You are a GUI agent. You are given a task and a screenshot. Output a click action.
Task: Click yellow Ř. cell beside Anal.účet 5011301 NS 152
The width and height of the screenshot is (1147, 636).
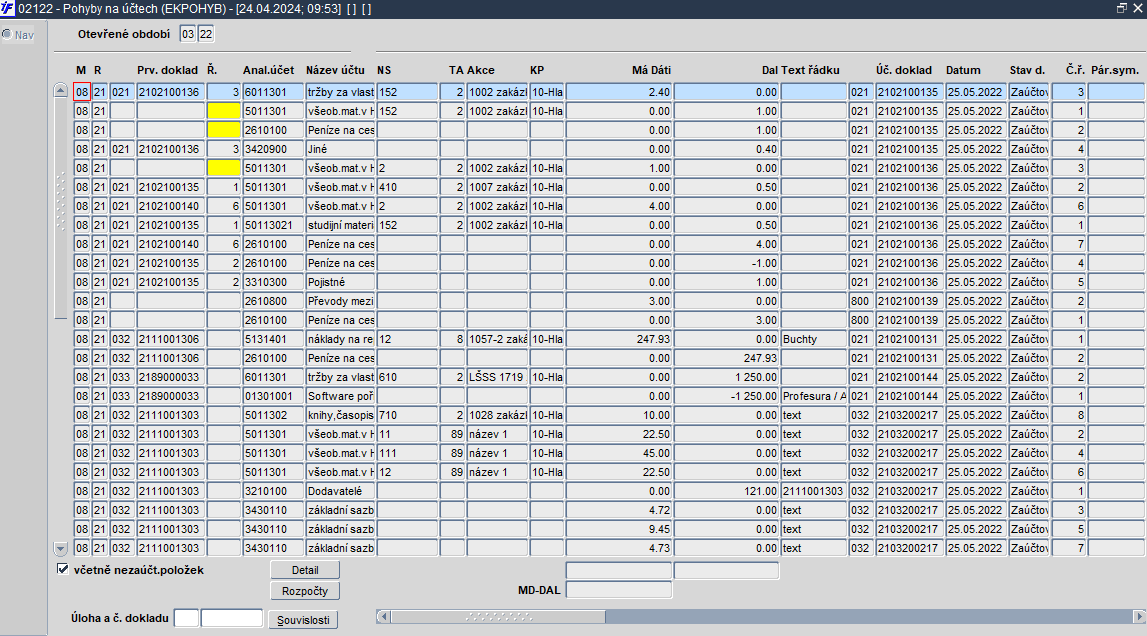pos(223,111)
